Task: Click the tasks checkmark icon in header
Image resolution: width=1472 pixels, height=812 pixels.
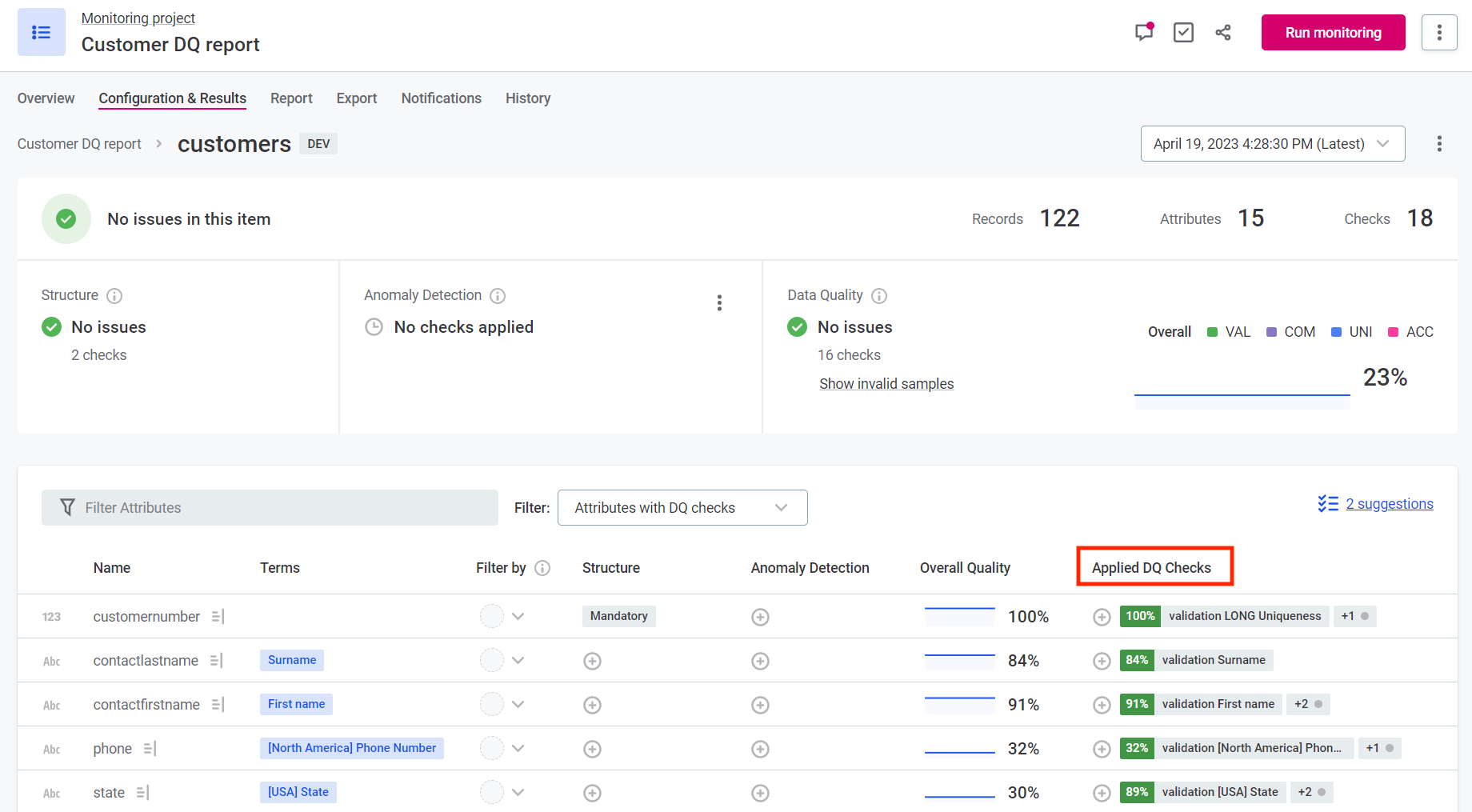Action: [1183, 33]
